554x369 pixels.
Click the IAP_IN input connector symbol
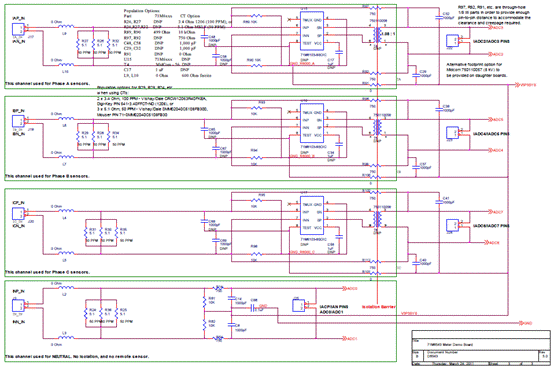point(18,29)
